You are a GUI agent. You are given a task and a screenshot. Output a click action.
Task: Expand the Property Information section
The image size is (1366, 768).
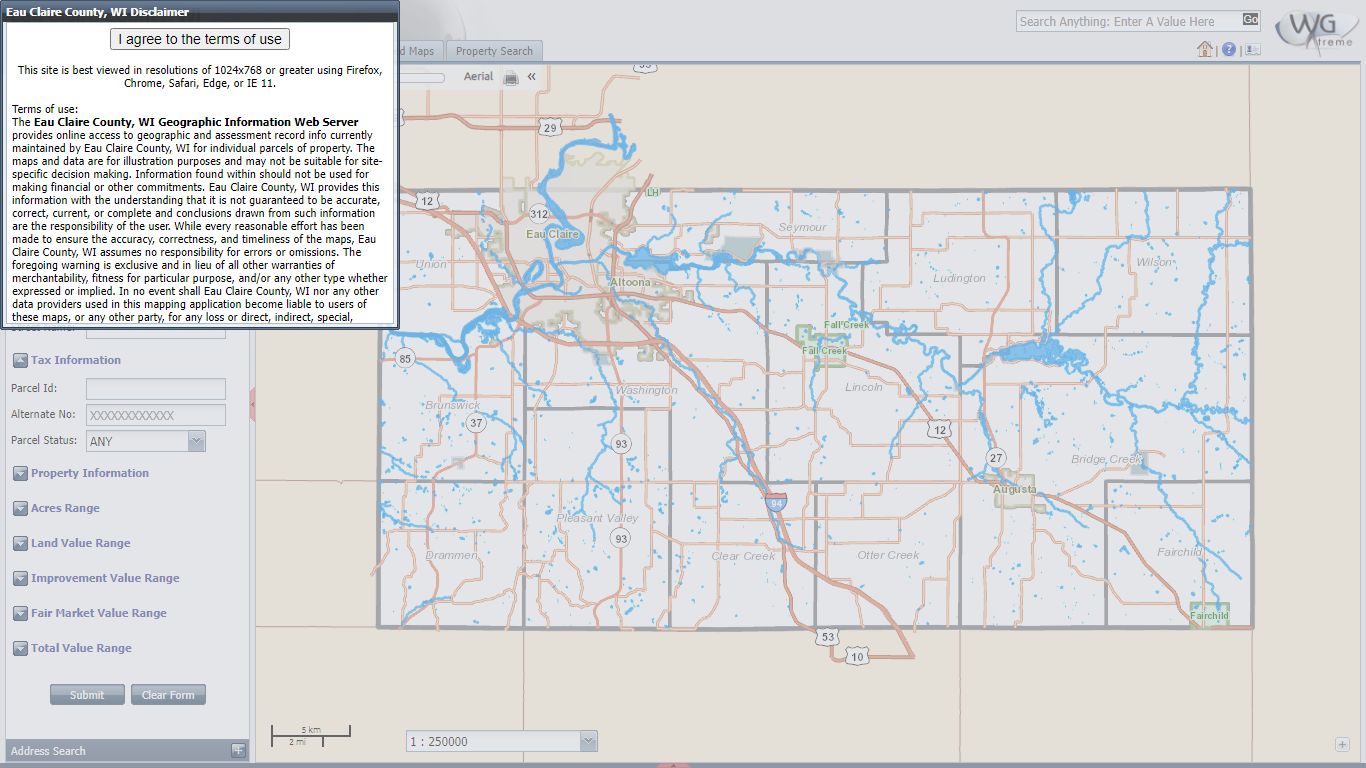click(x=21, y=473)
